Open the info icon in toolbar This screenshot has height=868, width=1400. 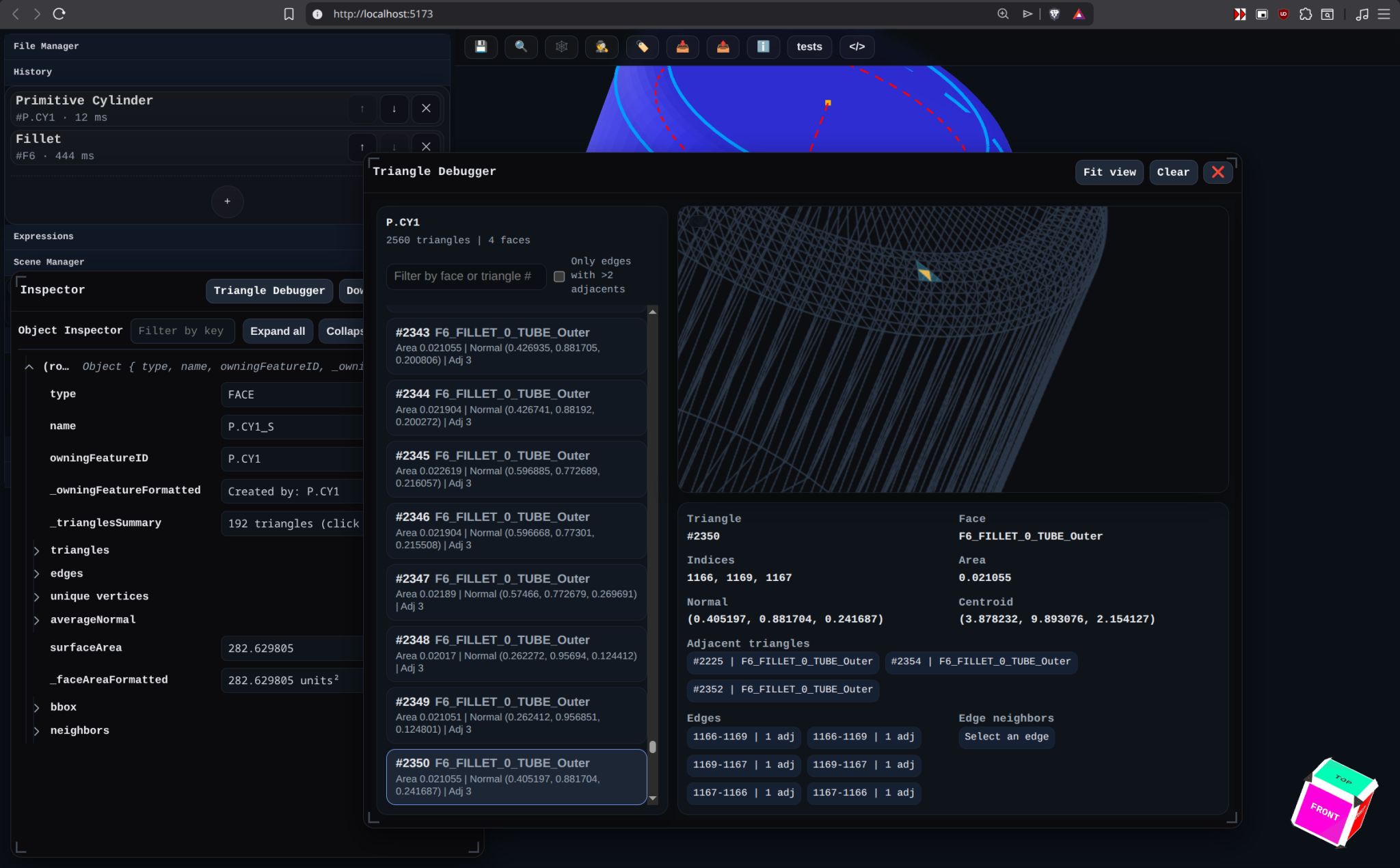pyautogui.click(x=763, y=46)
